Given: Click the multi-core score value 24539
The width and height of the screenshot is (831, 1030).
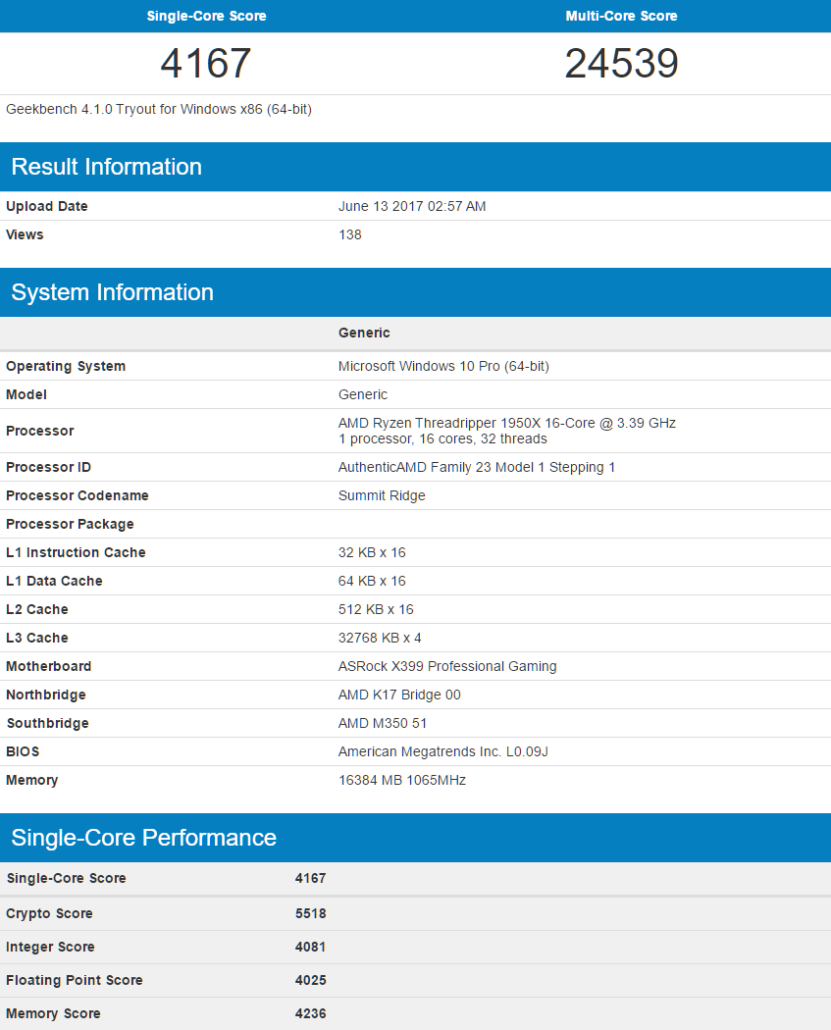Looking at the screenshot, I should (621, 63).
